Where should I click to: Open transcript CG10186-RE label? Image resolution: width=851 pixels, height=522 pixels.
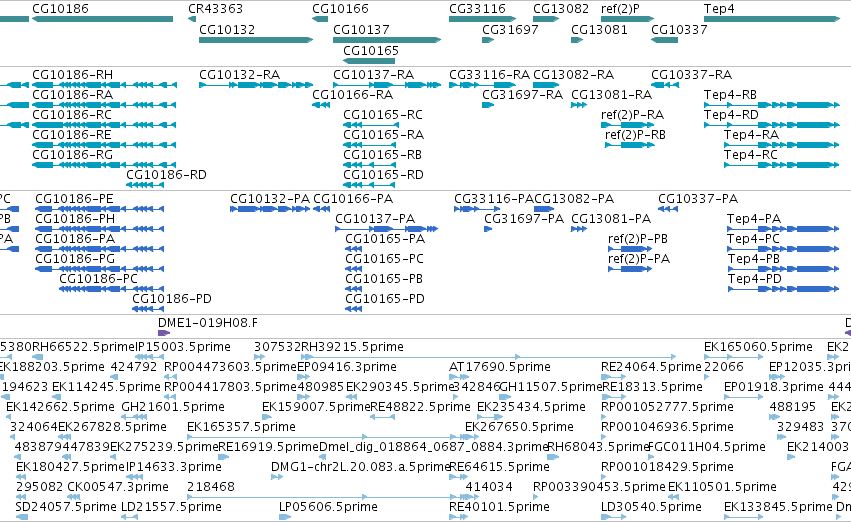[x=72, y=135]
